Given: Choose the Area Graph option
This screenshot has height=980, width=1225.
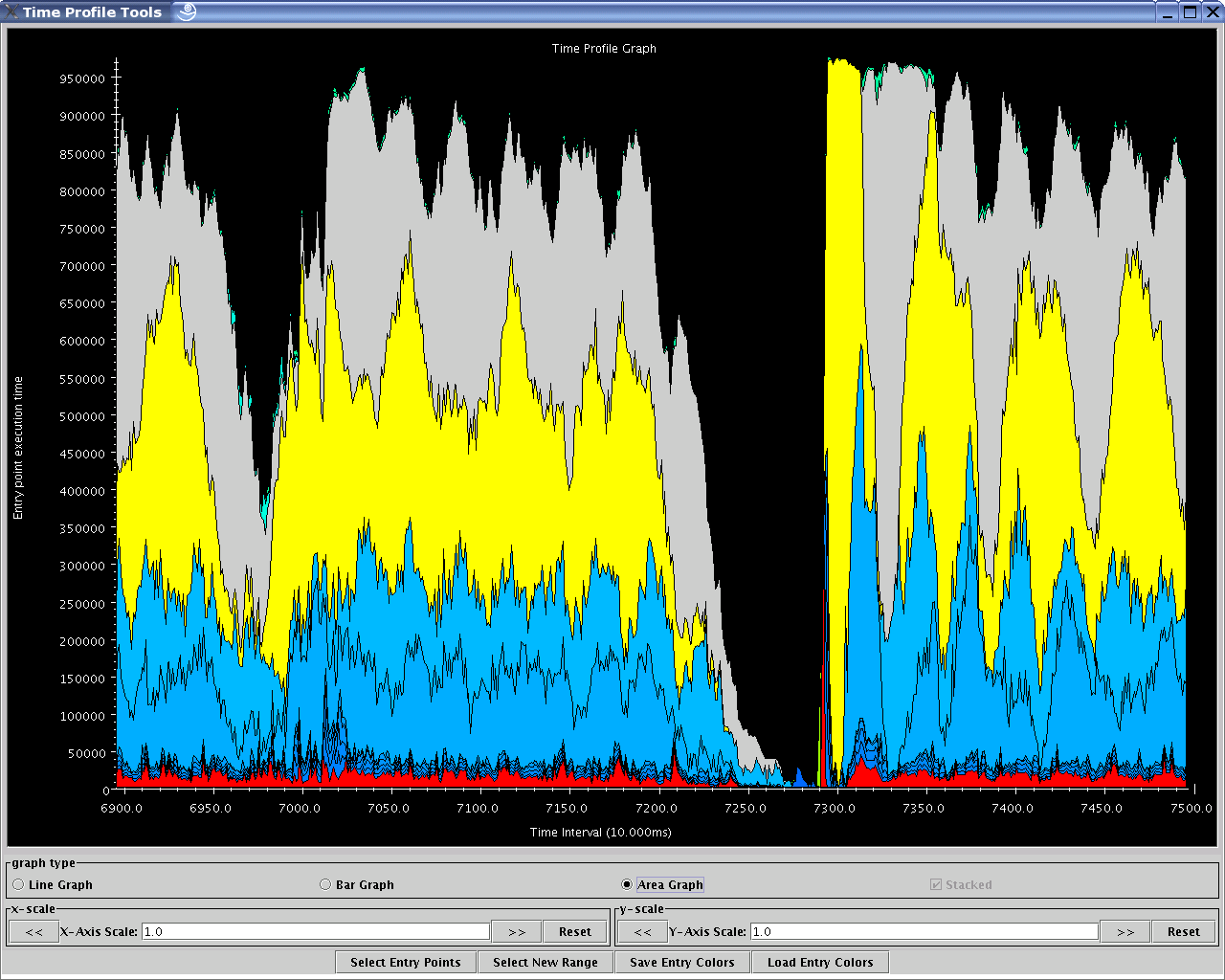Looking at the screenshot, I should coord(627,885).
